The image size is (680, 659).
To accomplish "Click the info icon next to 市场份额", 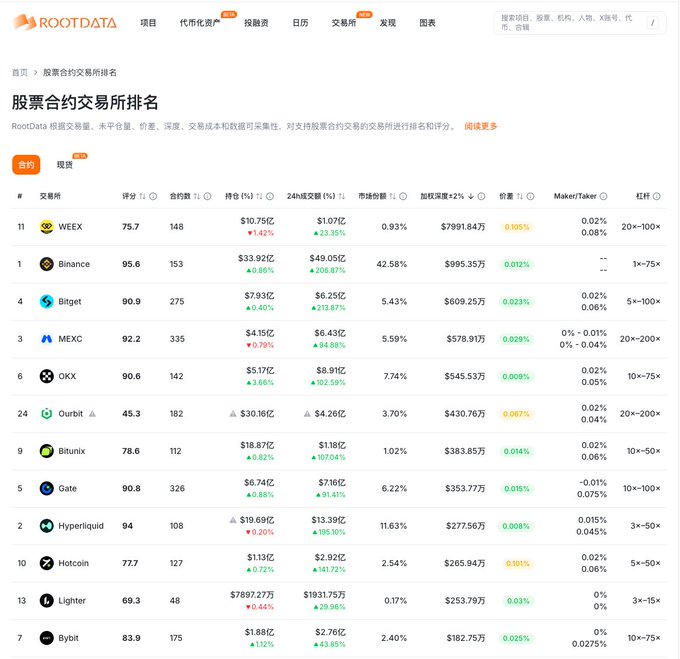I will coord(403,196).
